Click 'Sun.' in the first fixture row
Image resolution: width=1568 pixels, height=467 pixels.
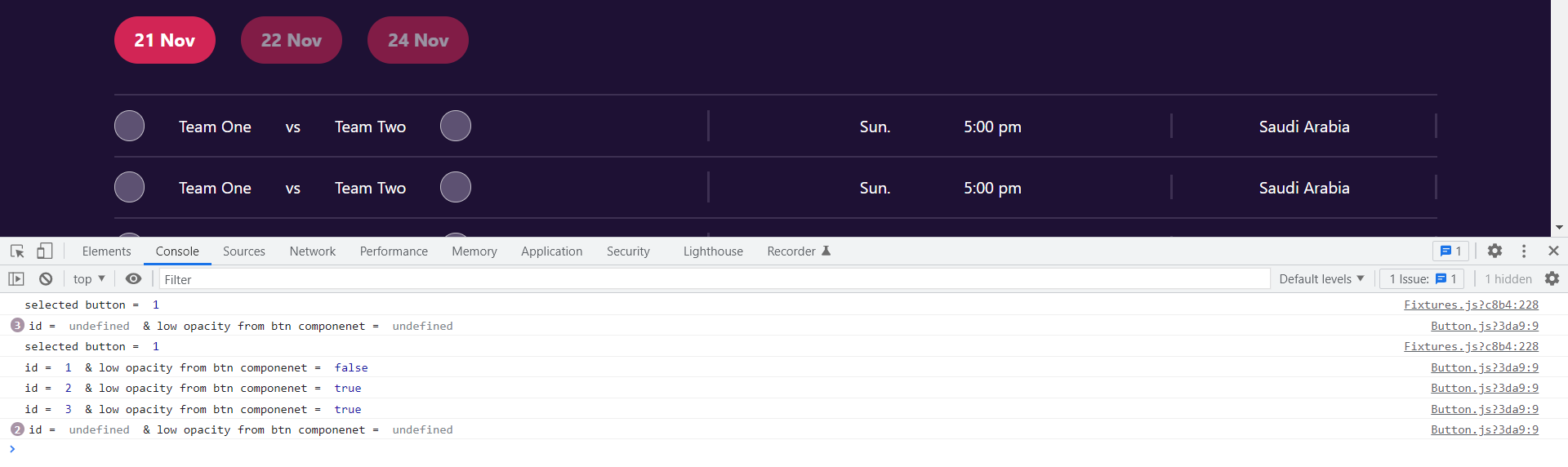pyautogui.click(x=875, y=127)
